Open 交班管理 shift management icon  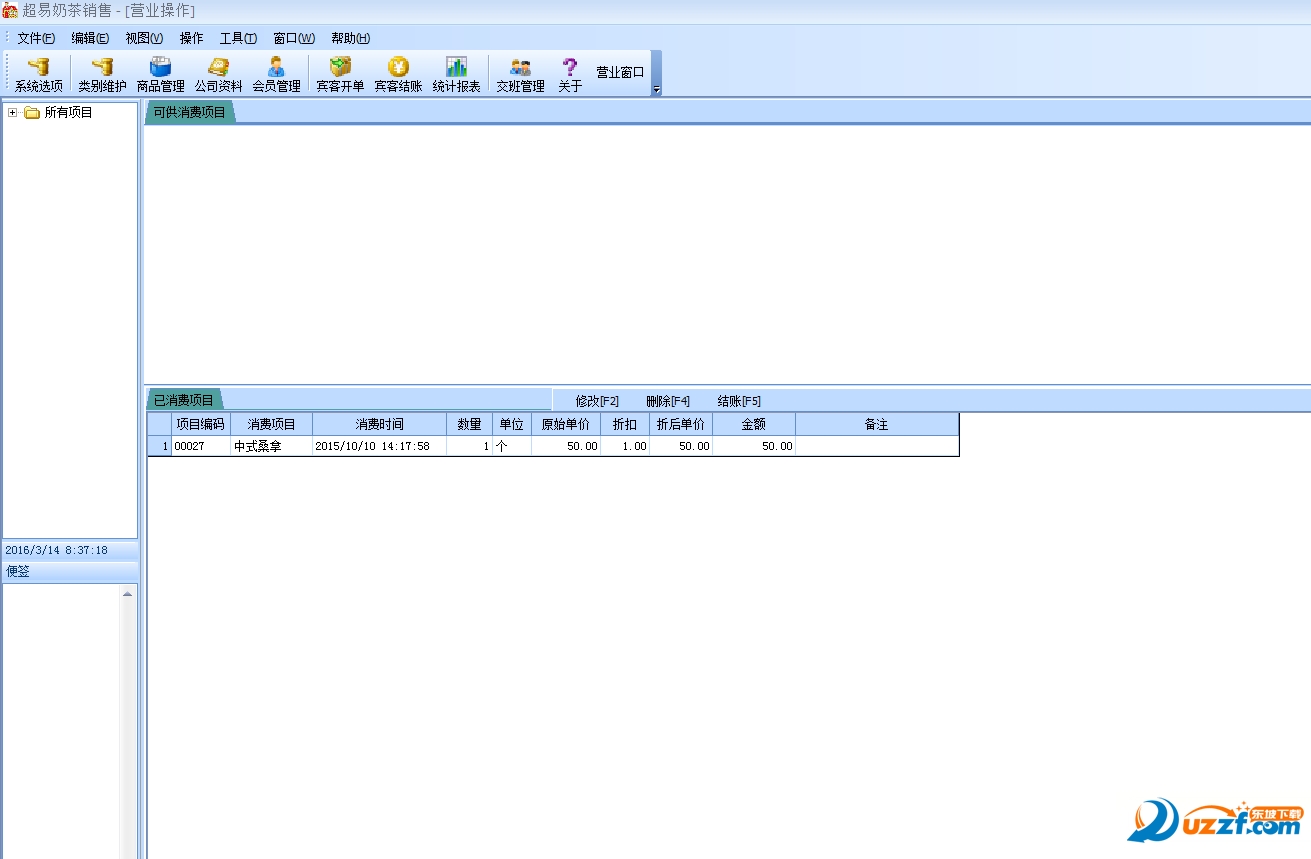click(520, 75)
